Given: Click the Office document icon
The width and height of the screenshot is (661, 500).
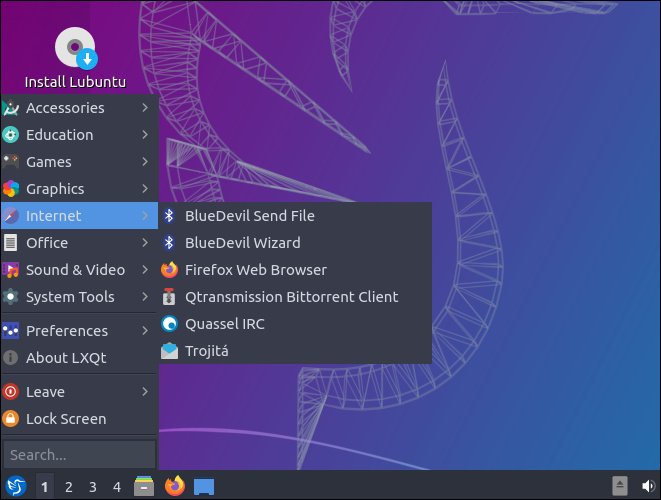Looking at the screenshot, I should coord(11,243).
